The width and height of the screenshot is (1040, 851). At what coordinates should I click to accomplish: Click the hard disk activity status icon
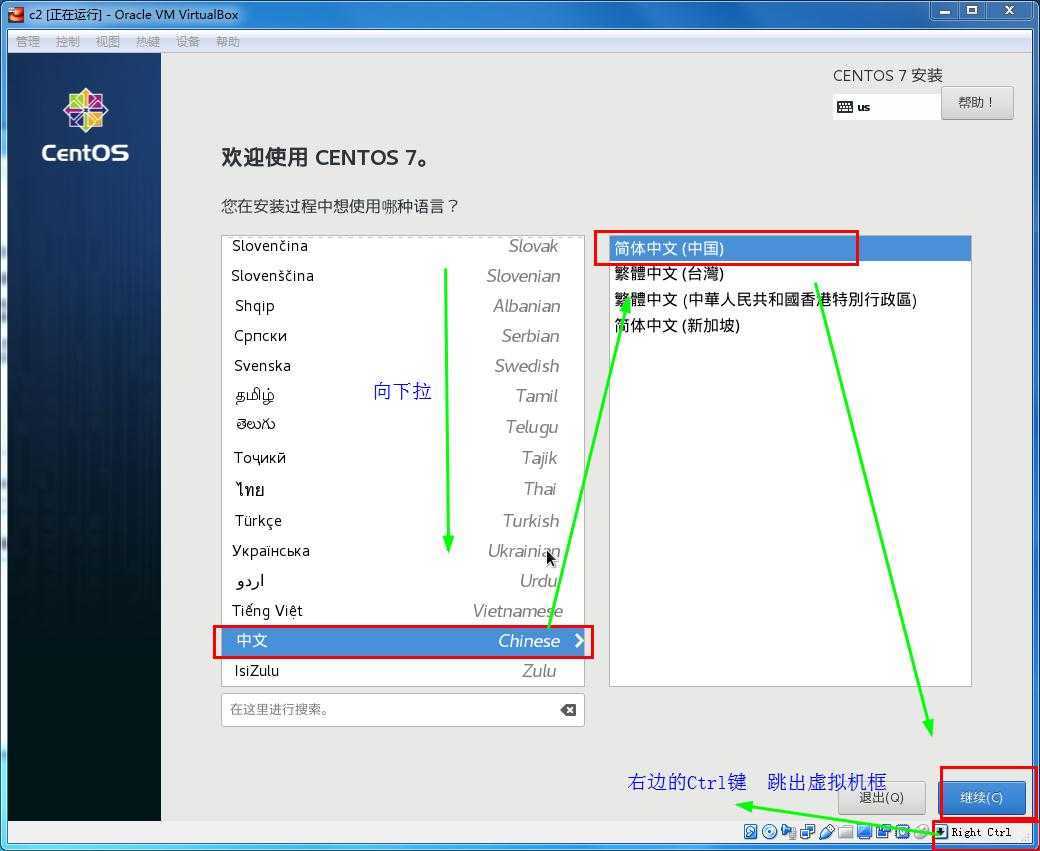pos(750,831)
